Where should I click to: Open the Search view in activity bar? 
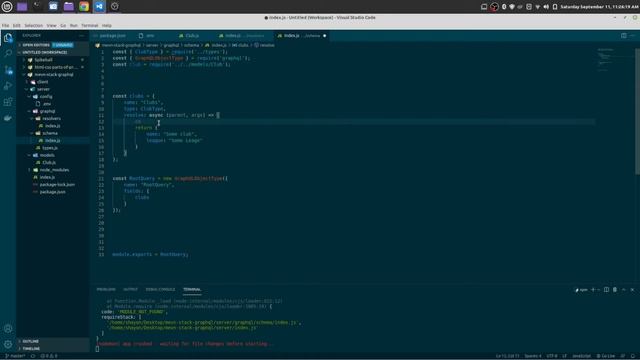tap(8, 53)
